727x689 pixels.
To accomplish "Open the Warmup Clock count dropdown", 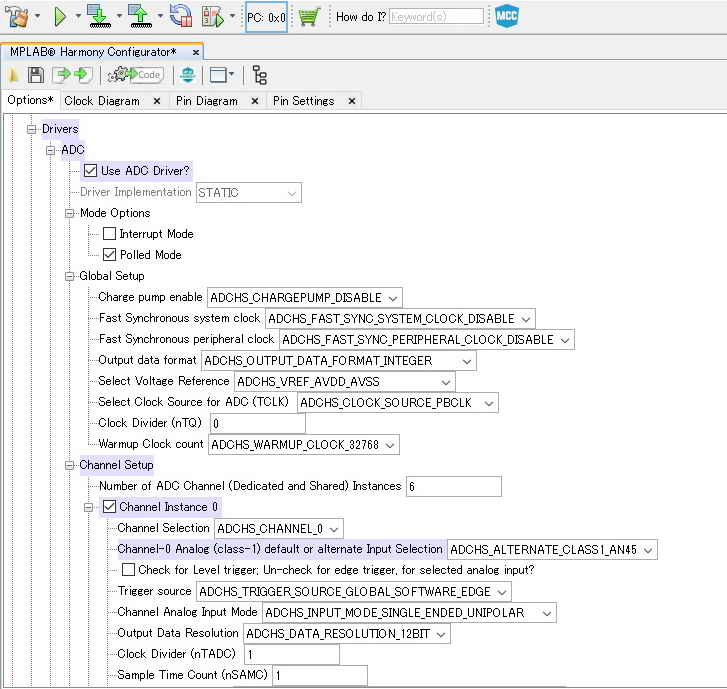I will [x=304, y=444].
